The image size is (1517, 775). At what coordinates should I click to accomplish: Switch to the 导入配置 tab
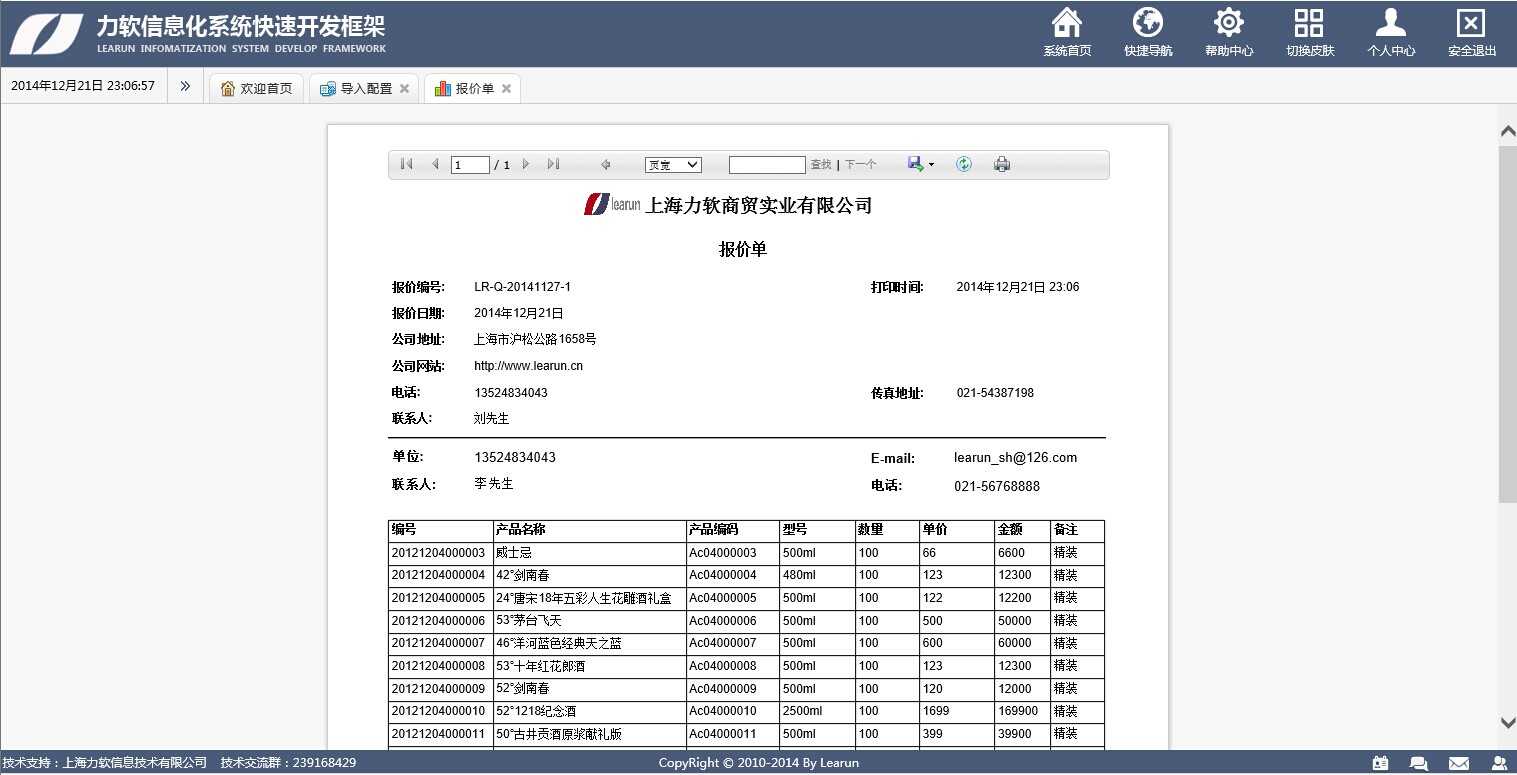tap(360, 87)
